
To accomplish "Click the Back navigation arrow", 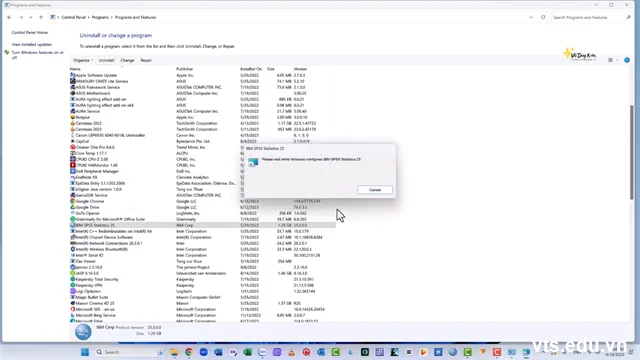I will coord(9,18).
